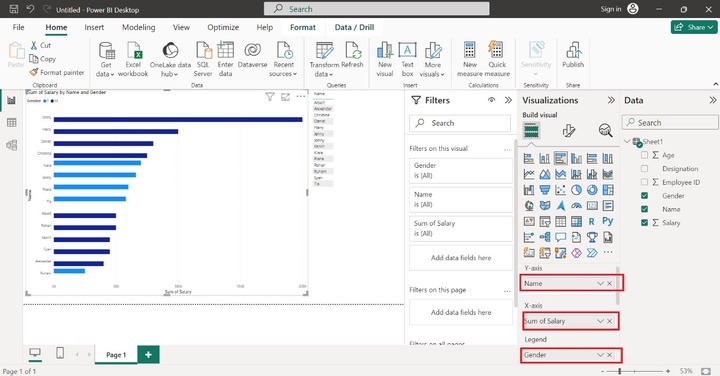Add a new page with plus button
Image resolution: width=720 pixels, height=376 pixels.
[x=148, y=354]
